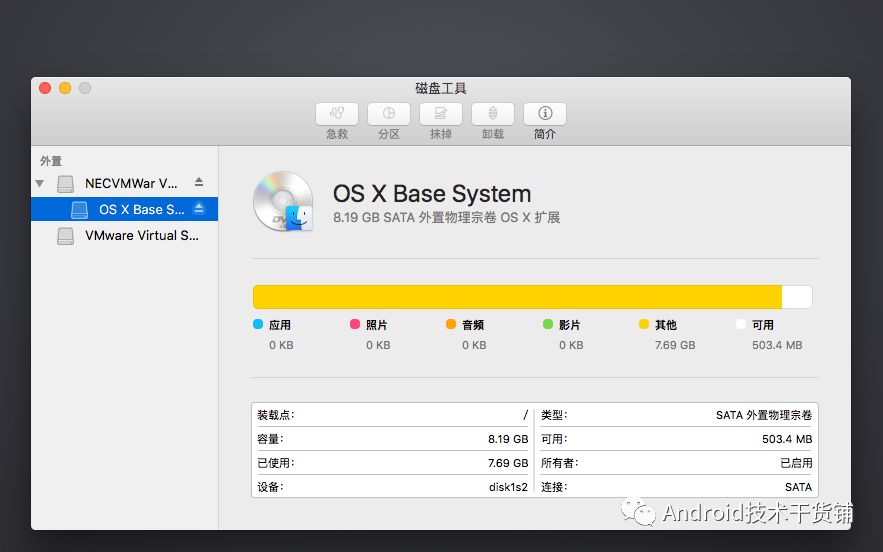883x552 pixels.
Task: Click the VMware Virtual disk icon
Action: pyautogui.click(x=65, y=236)
